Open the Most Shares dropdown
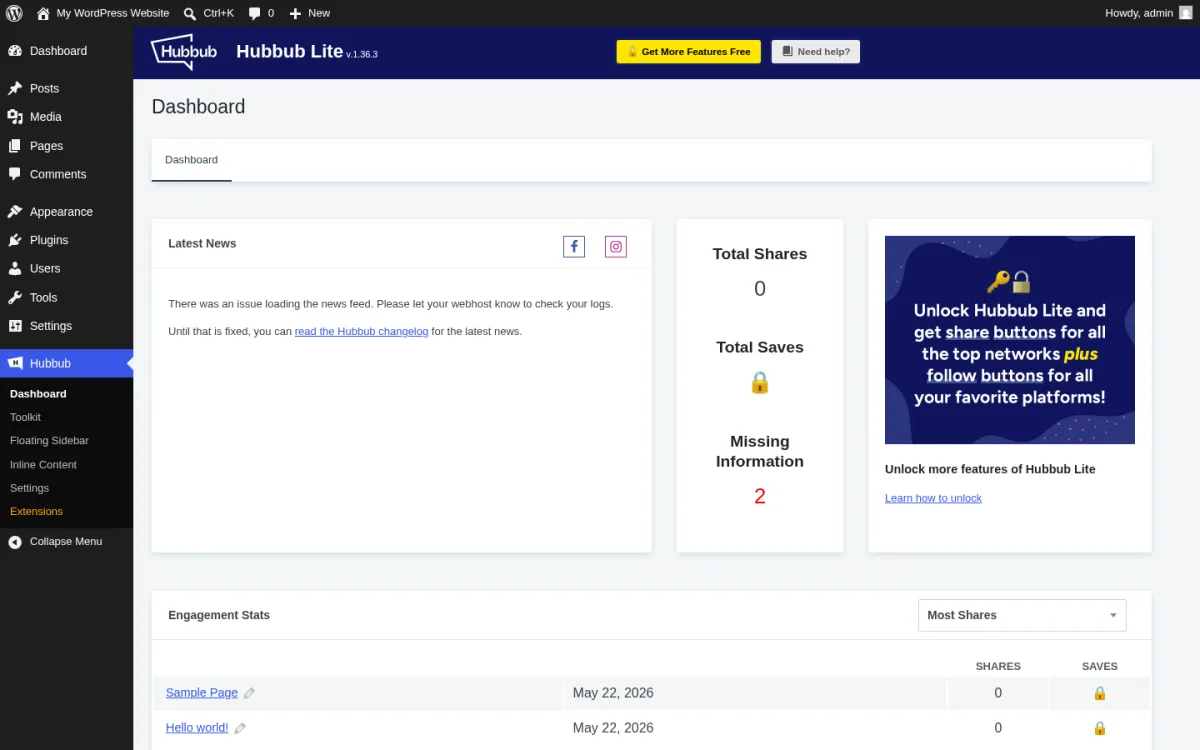 click(x=1022, y=615)
